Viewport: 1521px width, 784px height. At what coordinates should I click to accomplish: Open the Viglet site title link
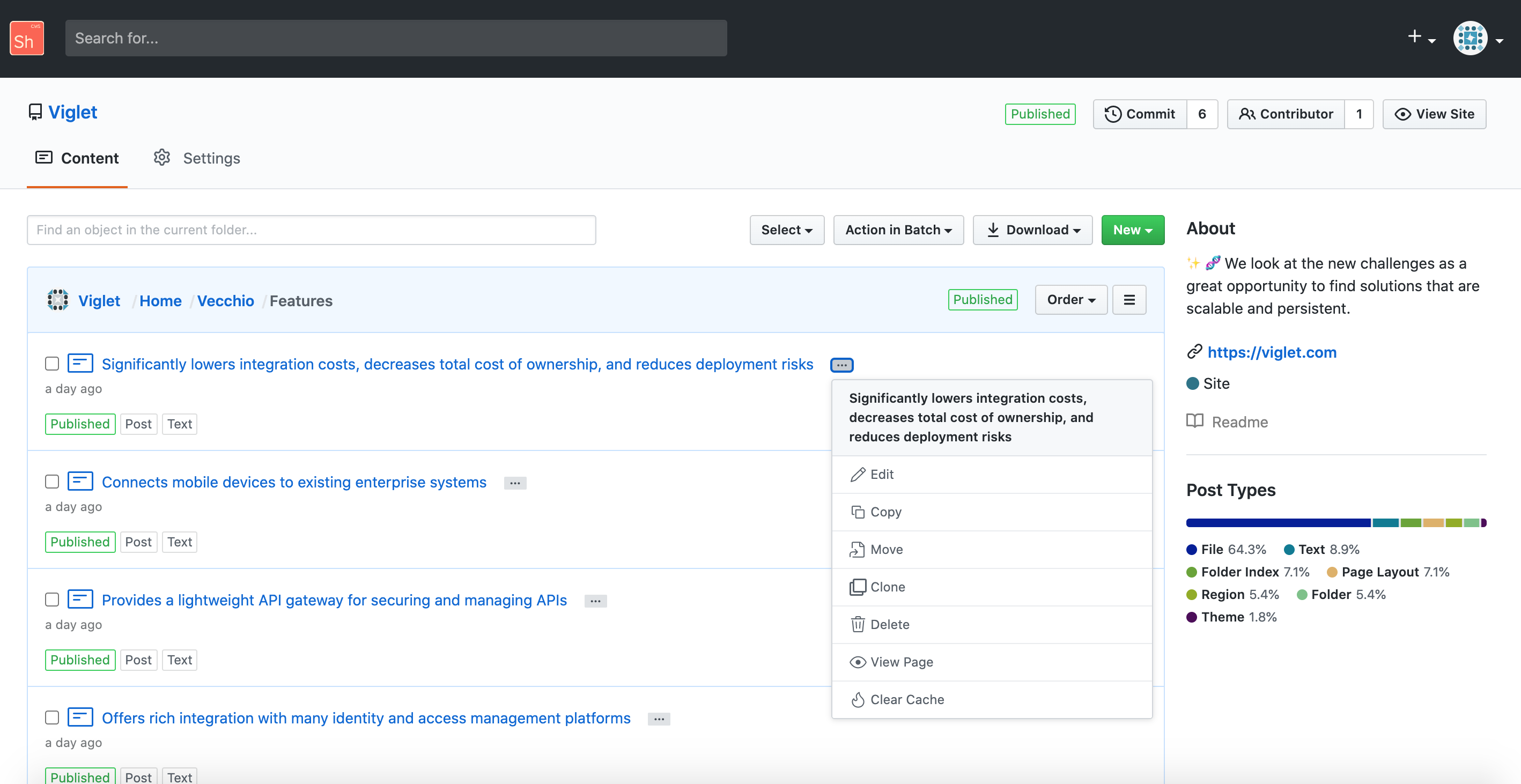click(72, 112)
